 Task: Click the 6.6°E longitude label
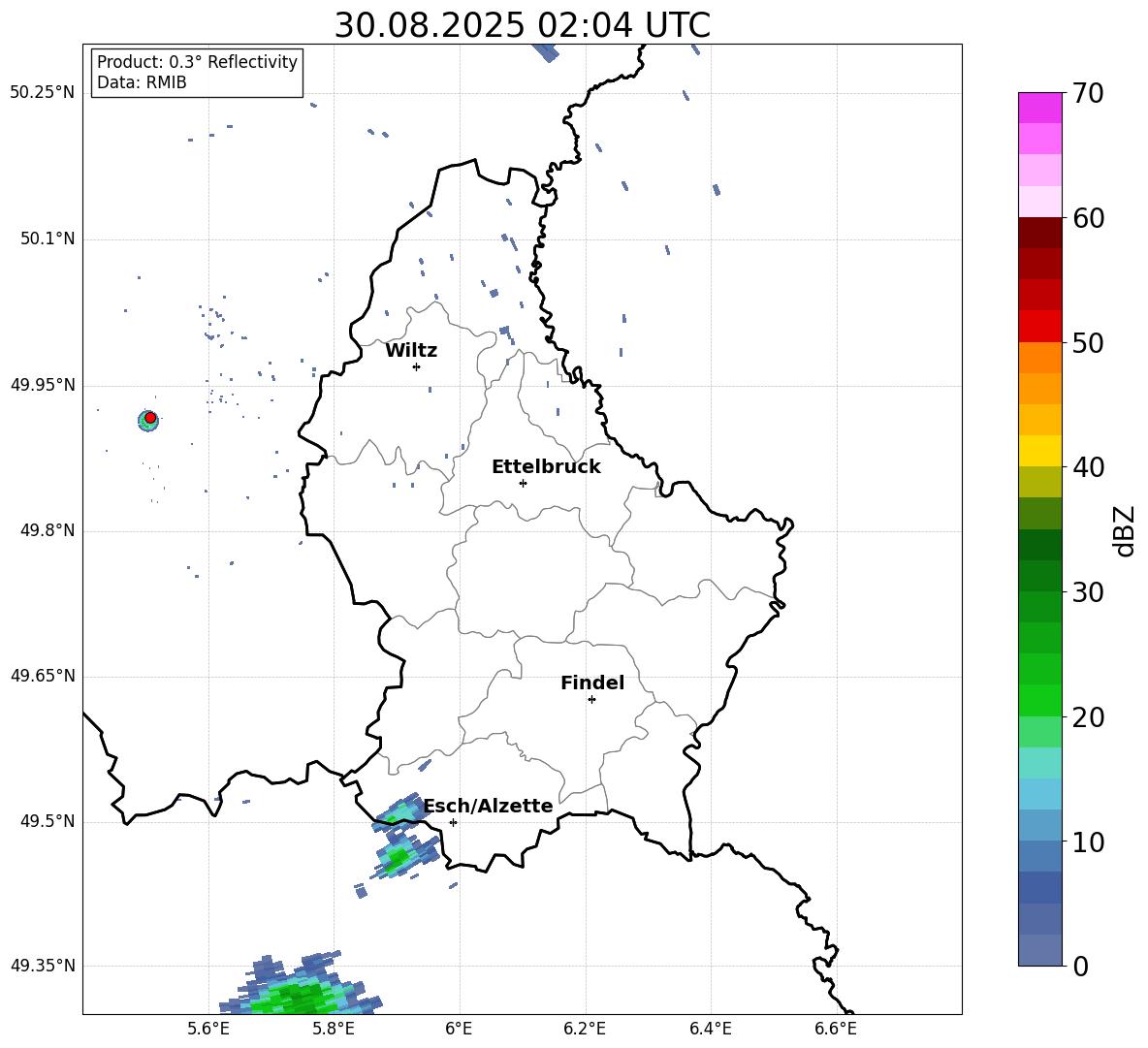pyautogui.click(x=836, y=1029)
